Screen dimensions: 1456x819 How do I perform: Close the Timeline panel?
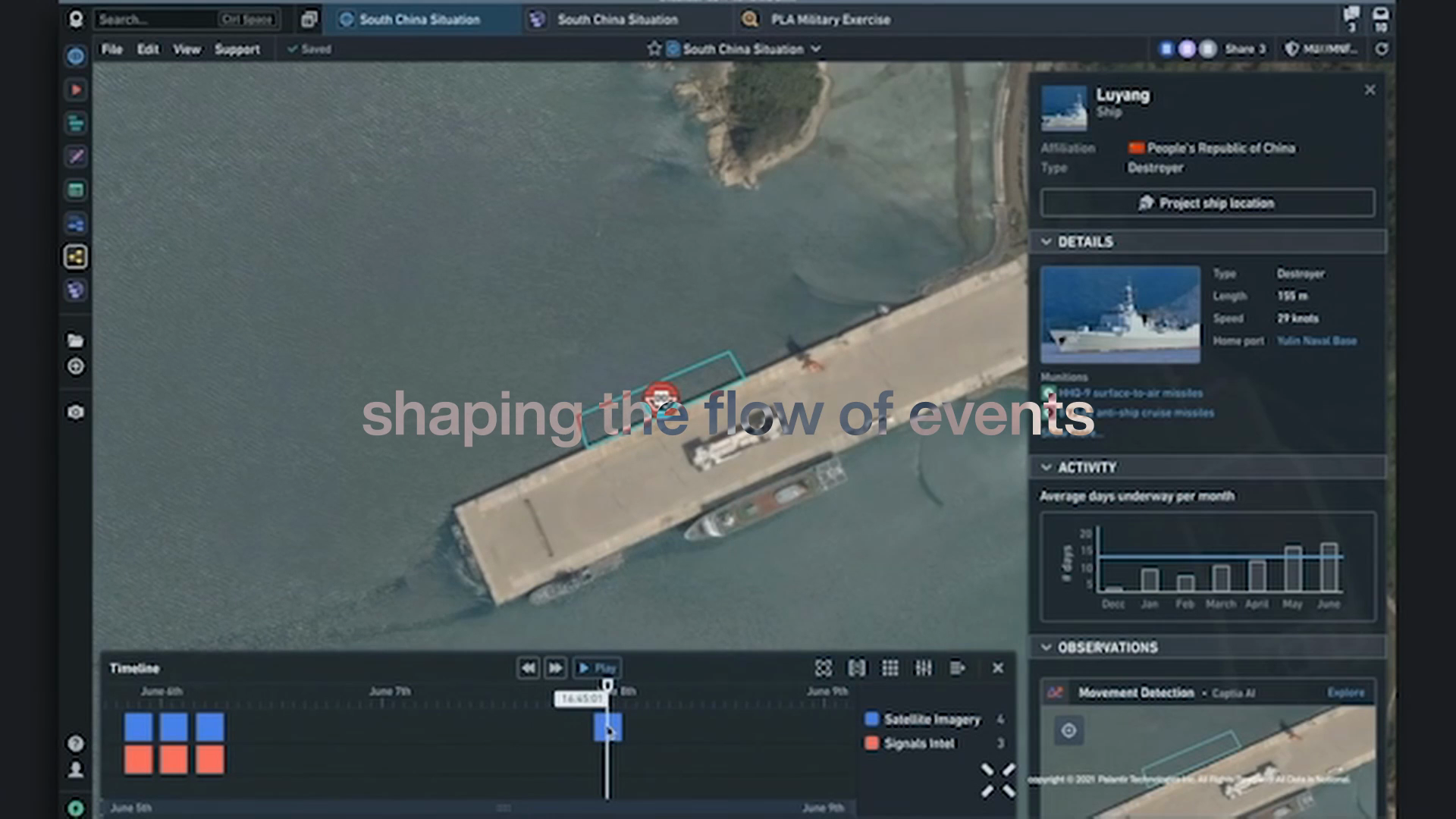998,668
